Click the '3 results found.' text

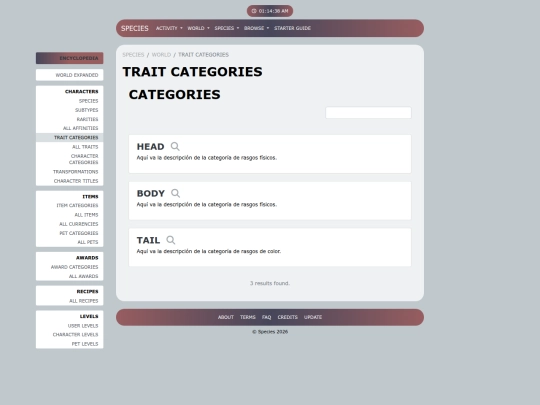[x=270, y=283]
